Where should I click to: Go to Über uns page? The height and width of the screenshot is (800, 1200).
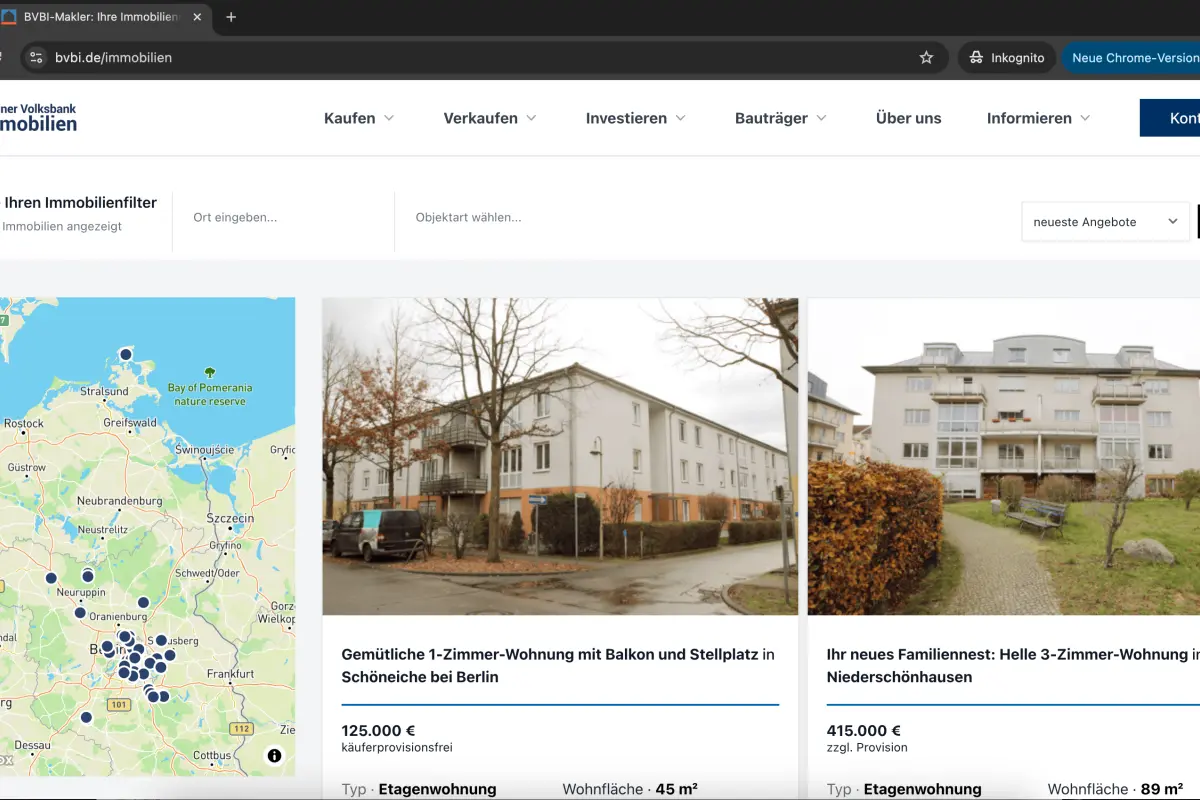pos(908,118)
